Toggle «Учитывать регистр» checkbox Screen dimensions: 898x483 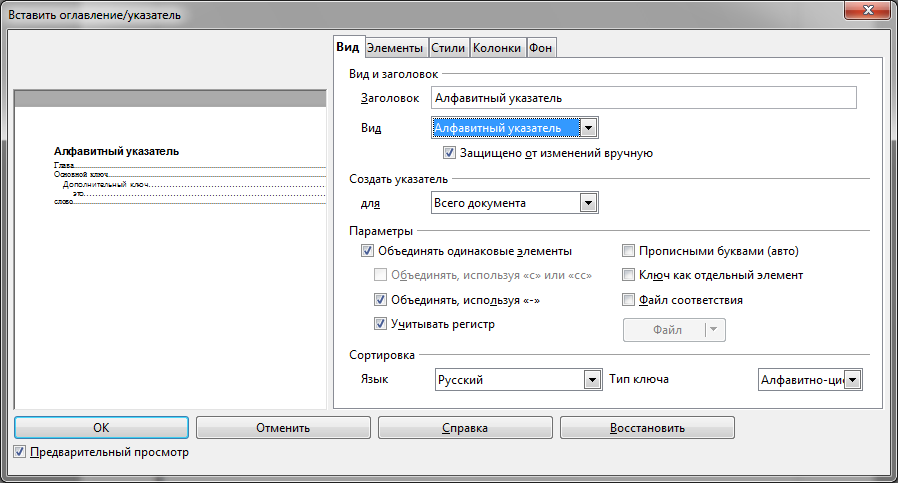coord(380,324)
